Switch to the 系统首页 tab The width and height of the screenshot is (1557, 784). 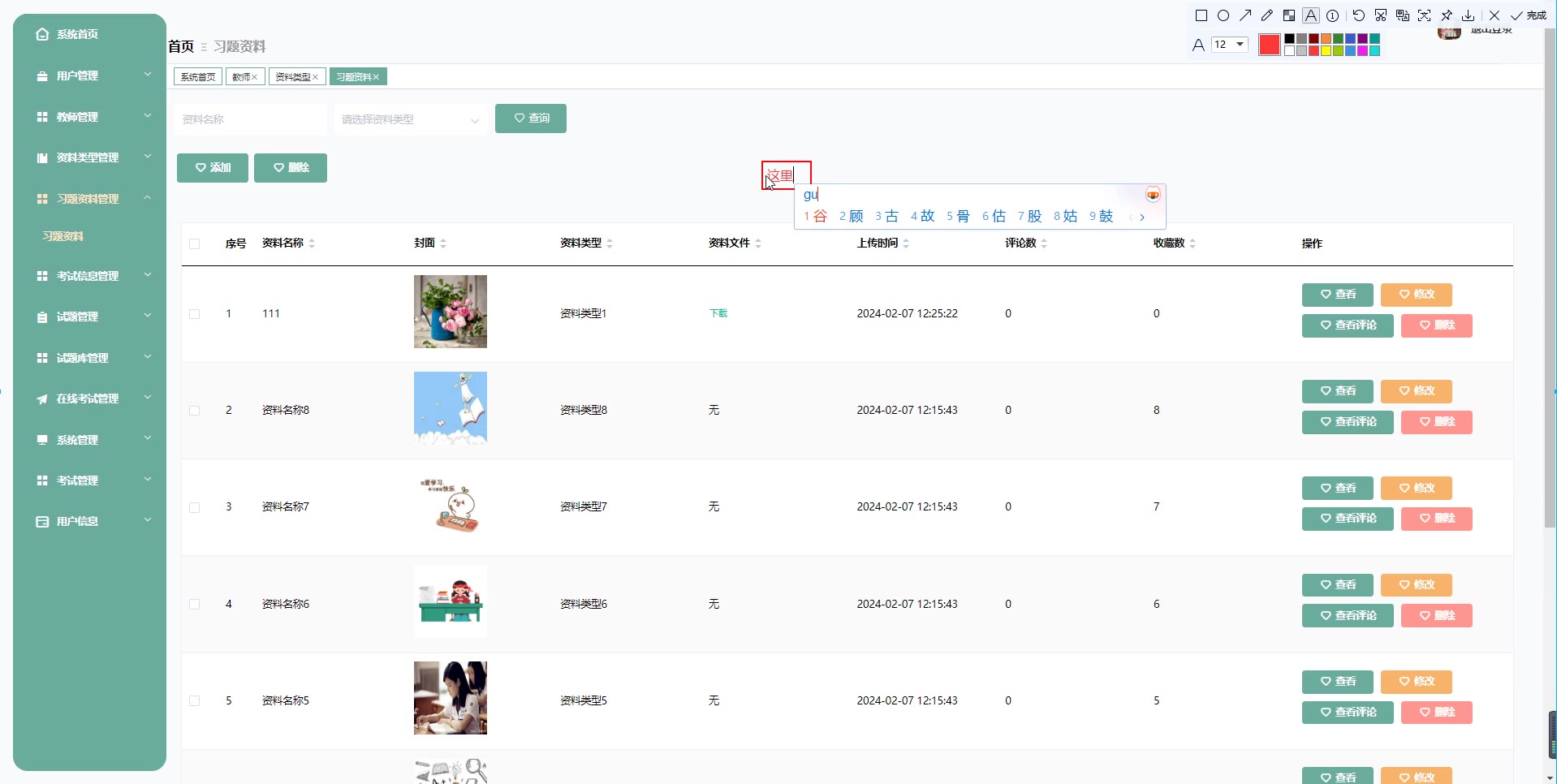[x=198, y=77]
